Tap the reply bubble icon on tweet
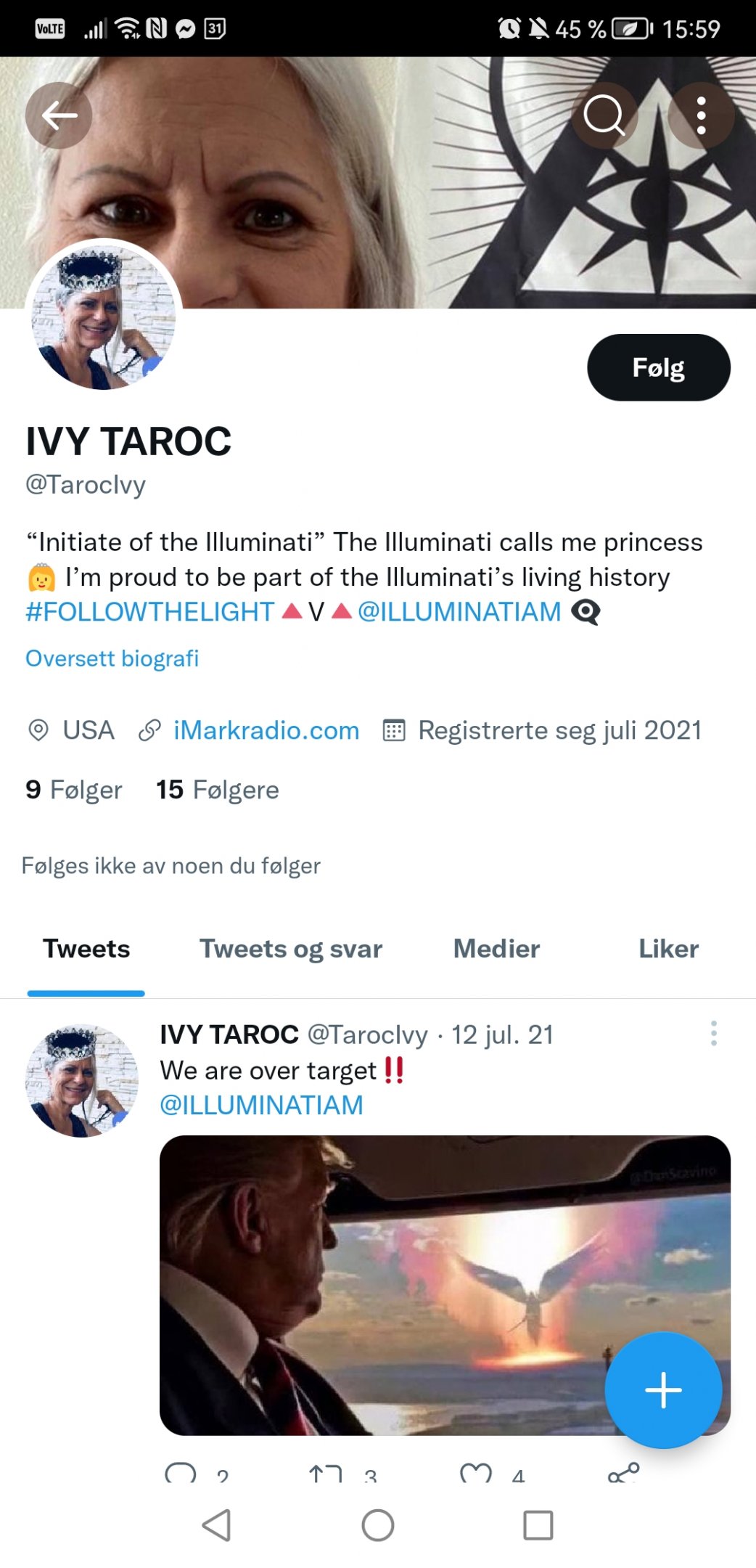The height and width of the screenshot is (1568, 756). pos(181,1473)
